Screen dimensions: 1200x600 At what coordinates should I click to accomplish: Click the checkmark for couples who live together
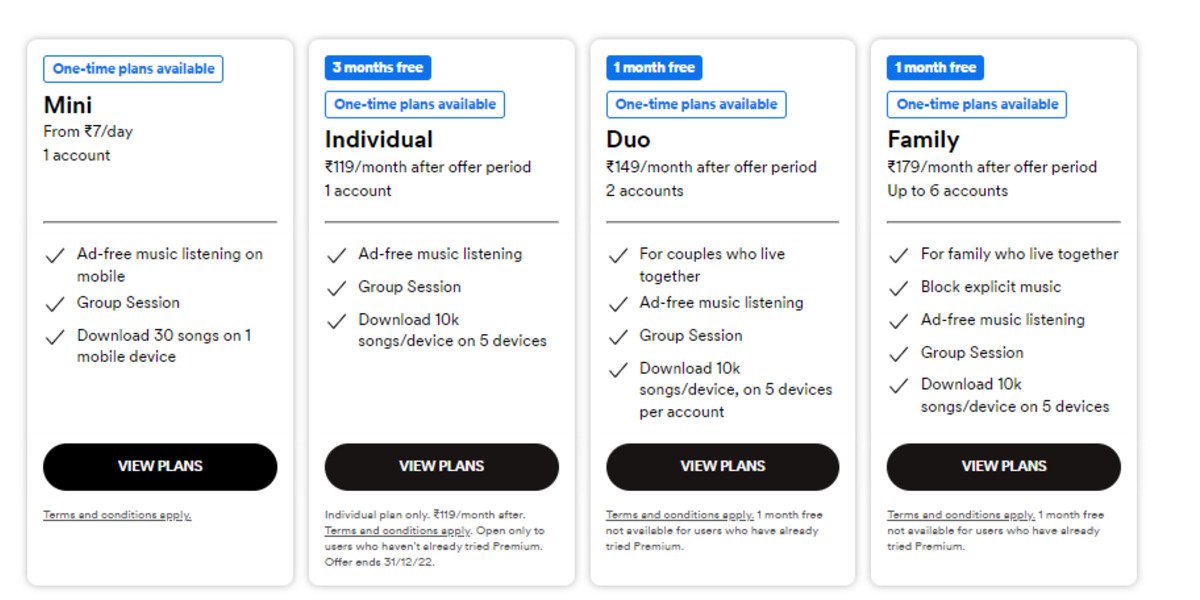(618, 256)
